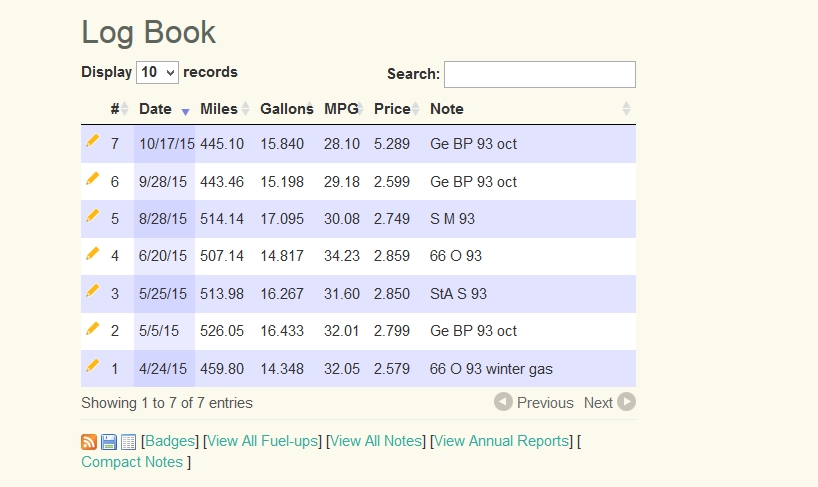Click the Log Book heading
This screenshot has height=487, width=818.
(x=149, y=32)
